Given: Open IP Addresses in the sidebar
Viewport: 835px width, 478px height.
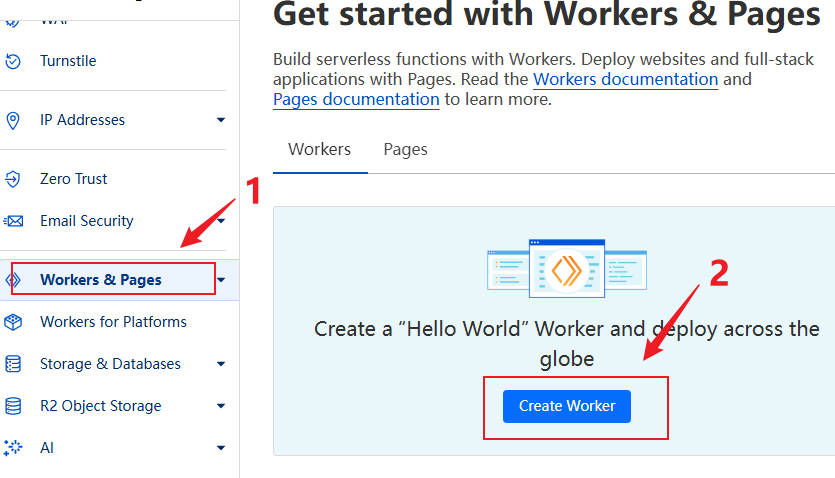Looking at the screenshot, I should tap(83, 120).
